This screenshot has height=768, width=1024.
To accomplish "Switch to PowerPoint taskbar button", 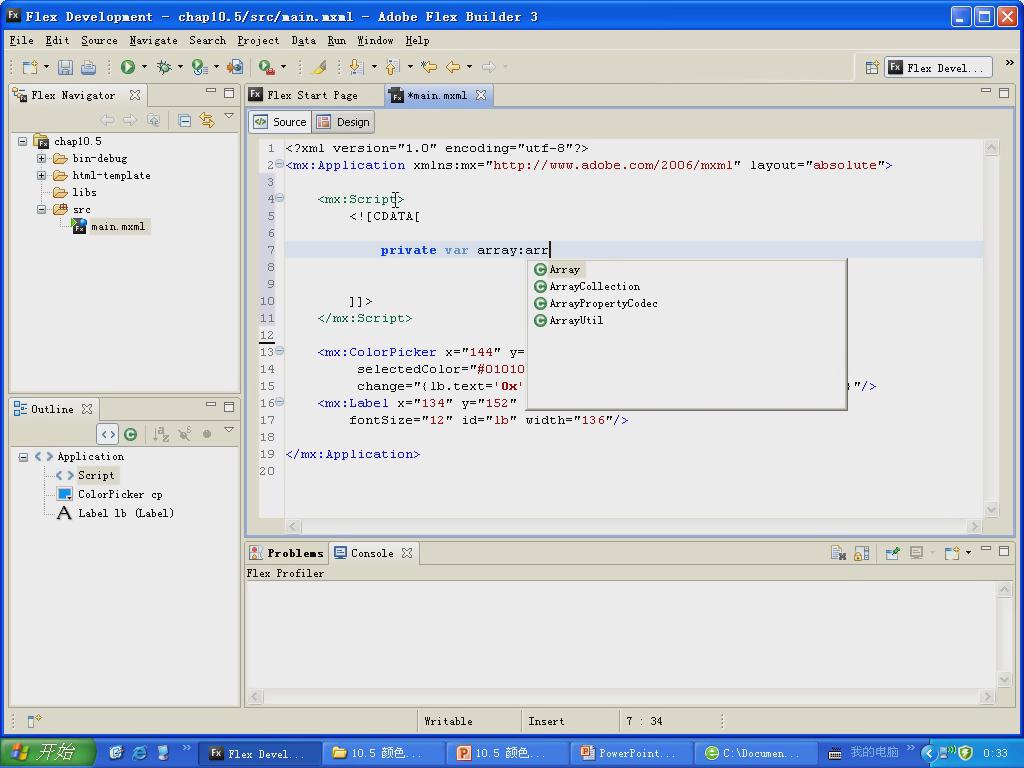I will (630, 753).
